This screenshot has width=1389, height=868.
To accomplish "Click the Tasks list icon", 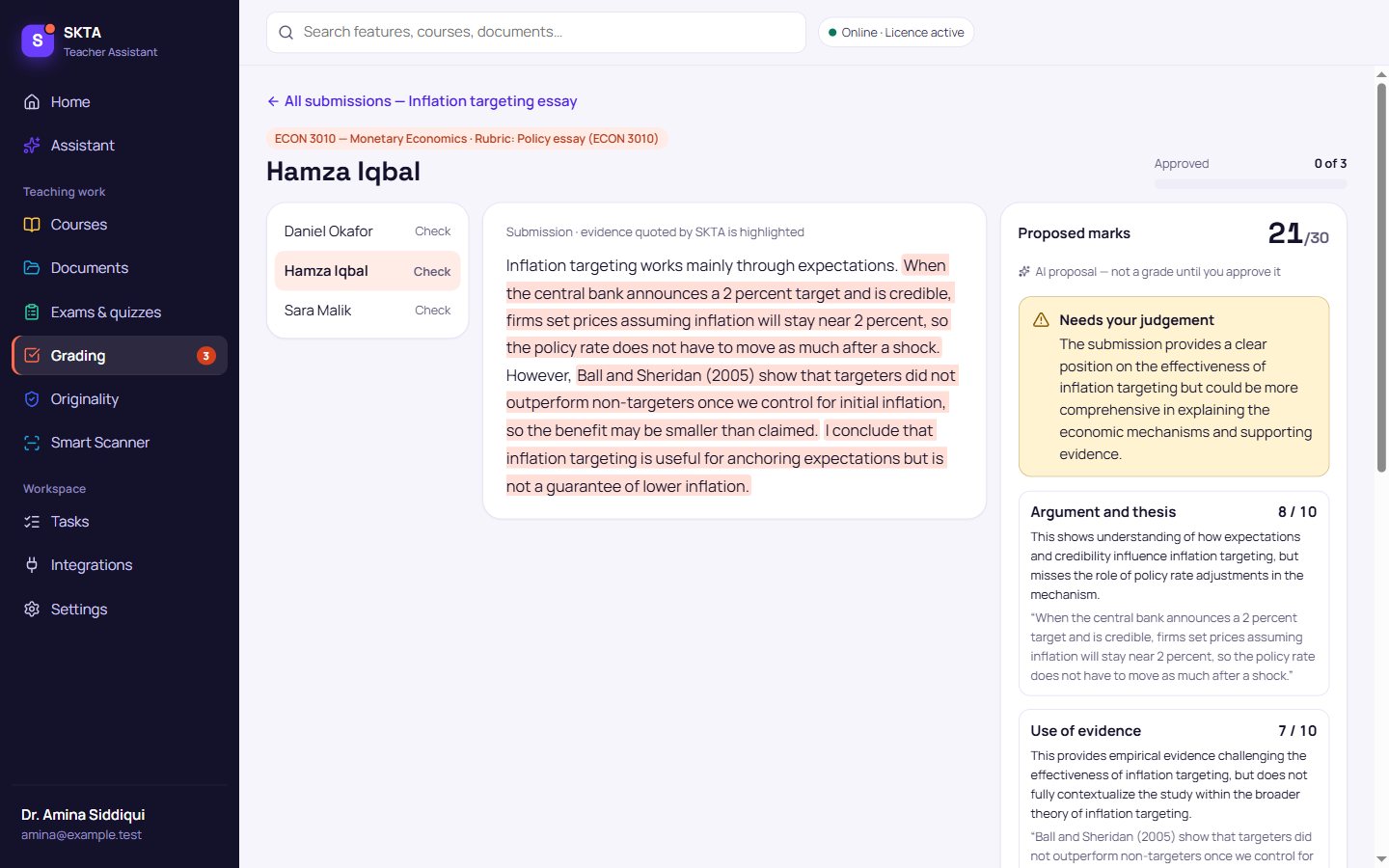I will pos(32,522).
